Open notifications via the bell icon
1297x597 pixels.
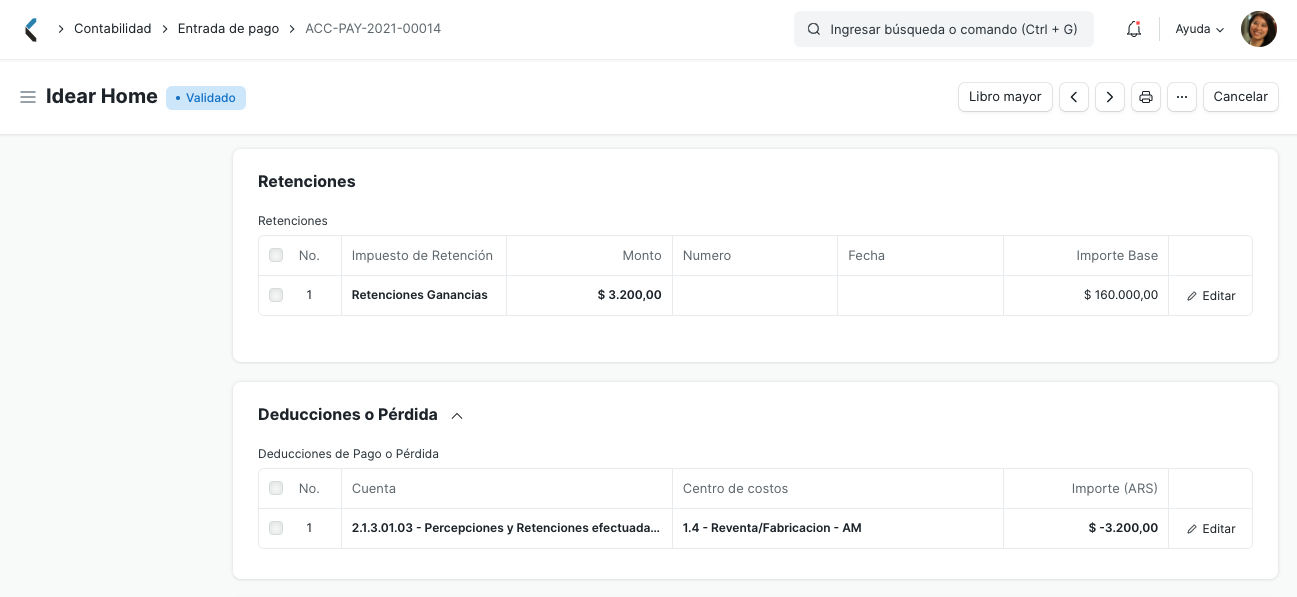[1133, 29]
